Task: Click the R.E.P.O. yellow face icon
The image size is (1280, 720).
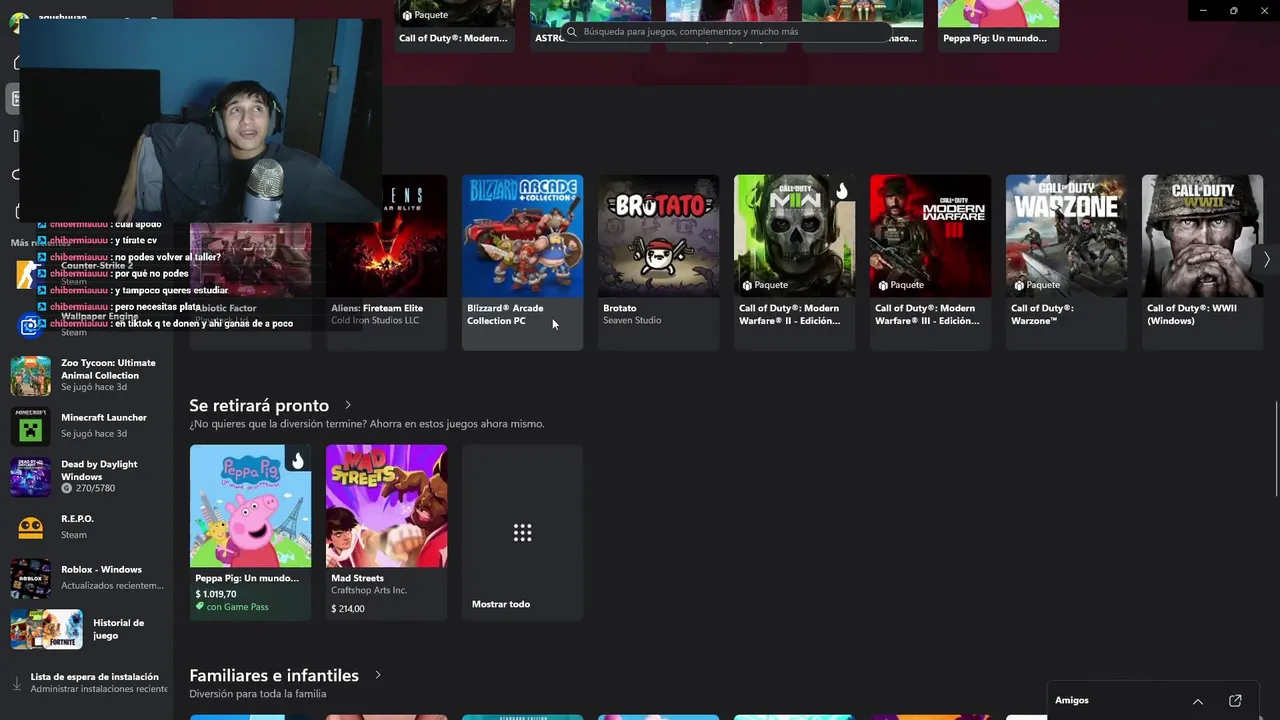Action: pos(30,527)
